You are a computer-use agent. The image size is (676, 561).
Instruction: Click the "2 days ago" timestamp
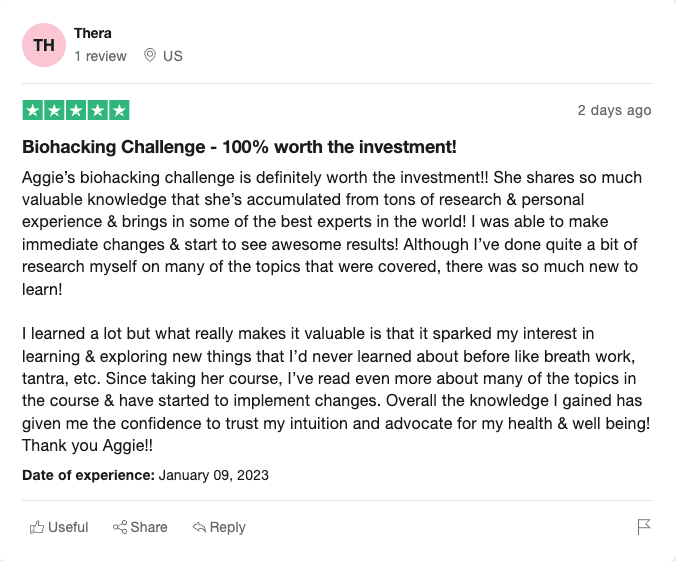(614, 110)
